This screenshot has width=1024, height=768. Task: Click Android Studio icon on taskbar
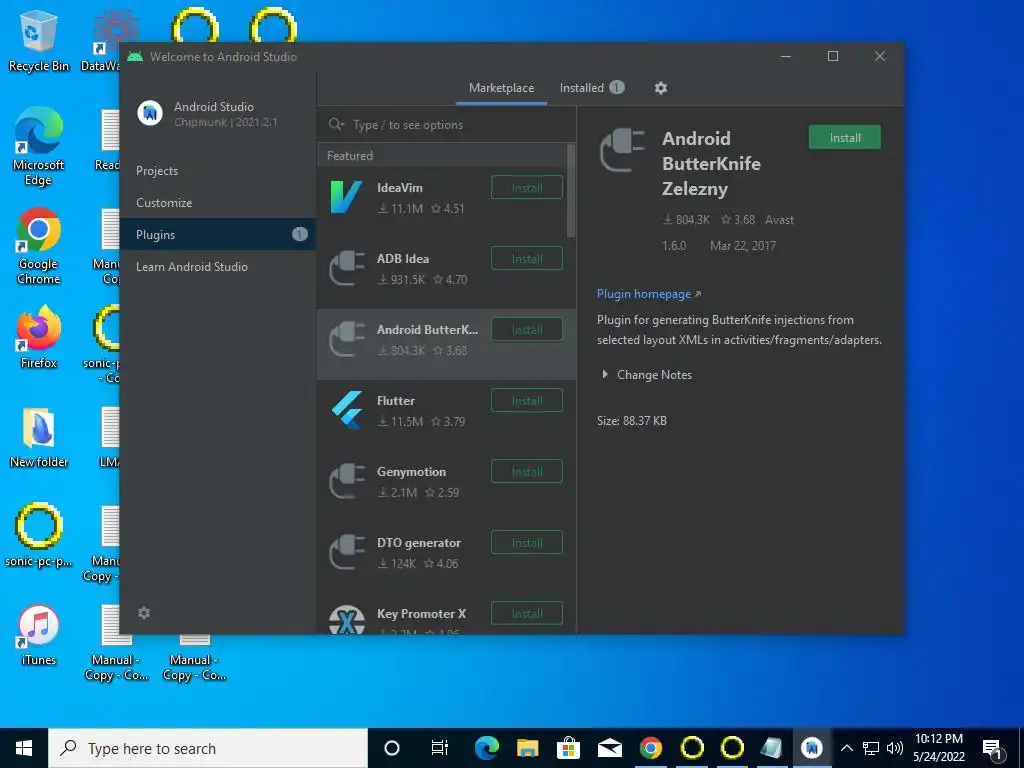[x=812, y=748]
